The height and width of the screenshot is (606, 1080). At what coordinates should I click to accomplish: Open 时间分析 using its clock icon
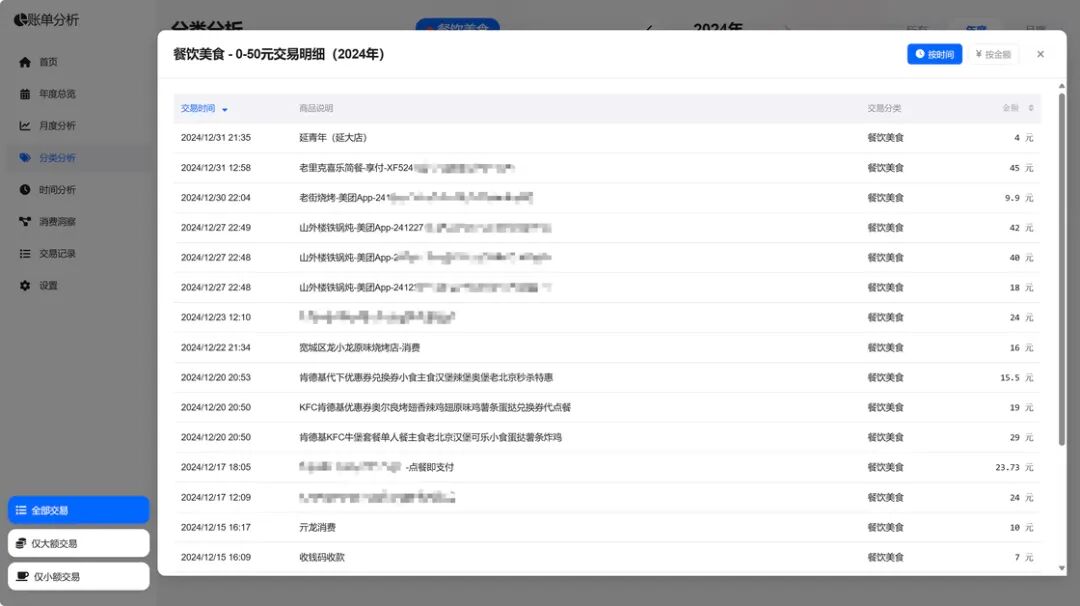click(x=25, y=189)
